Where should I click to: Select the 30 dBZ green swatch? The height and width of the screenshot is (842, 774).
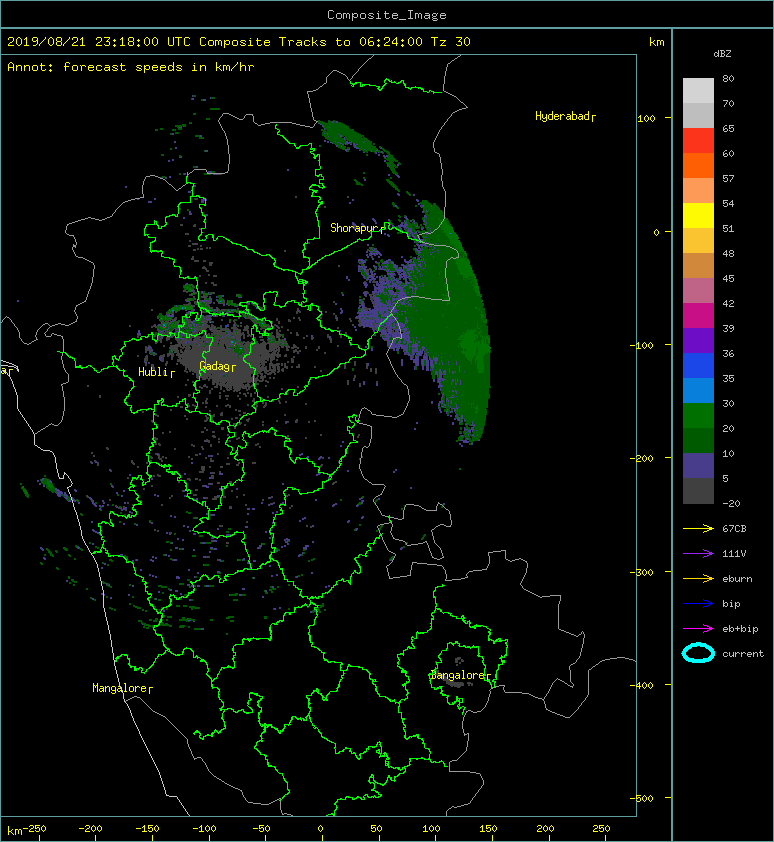pyautogui.click(x=698, y=415)
